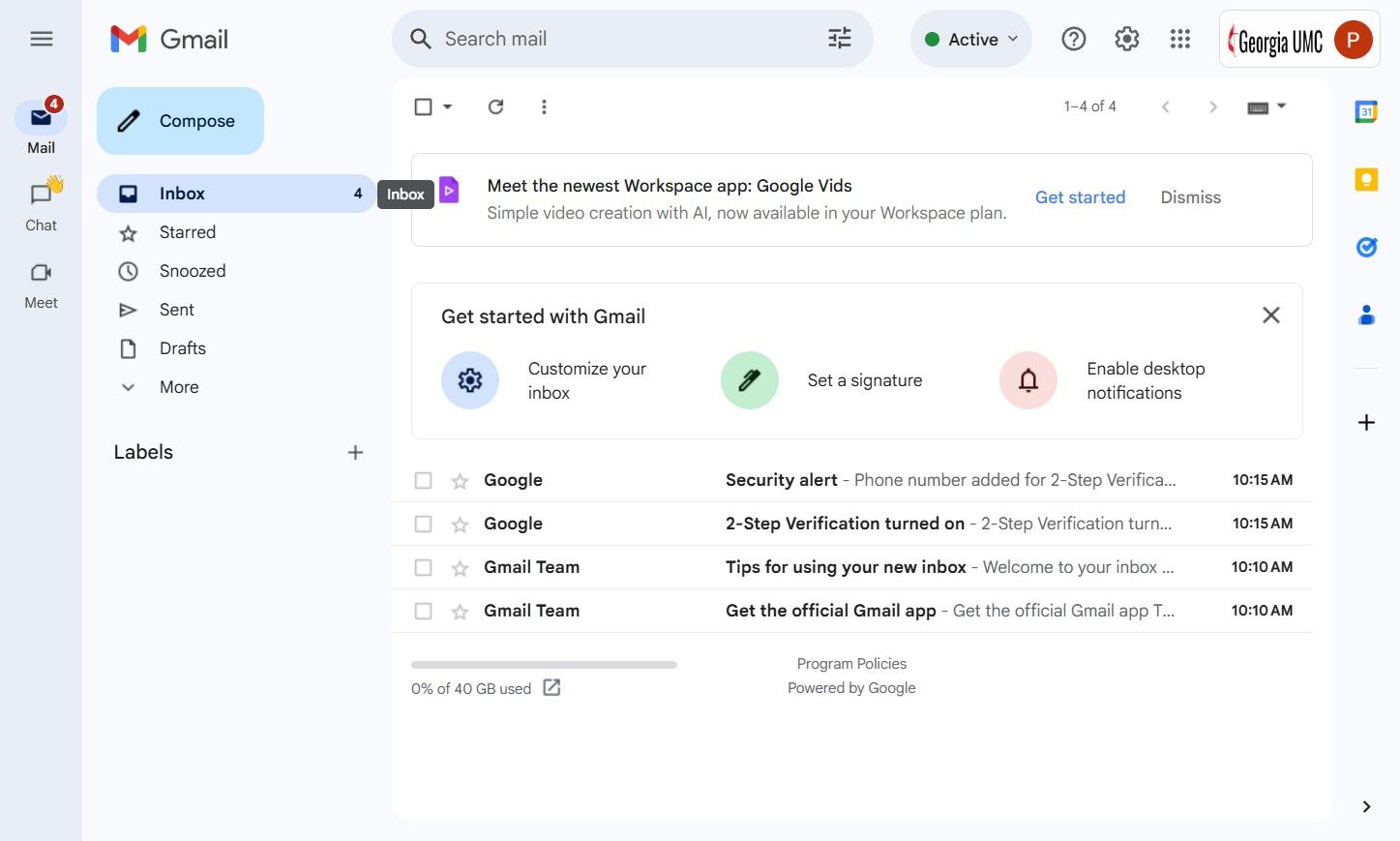Viewport: 1400px width, 841px height.
Task: Expand the More folders list
Action: click(179, 387)
